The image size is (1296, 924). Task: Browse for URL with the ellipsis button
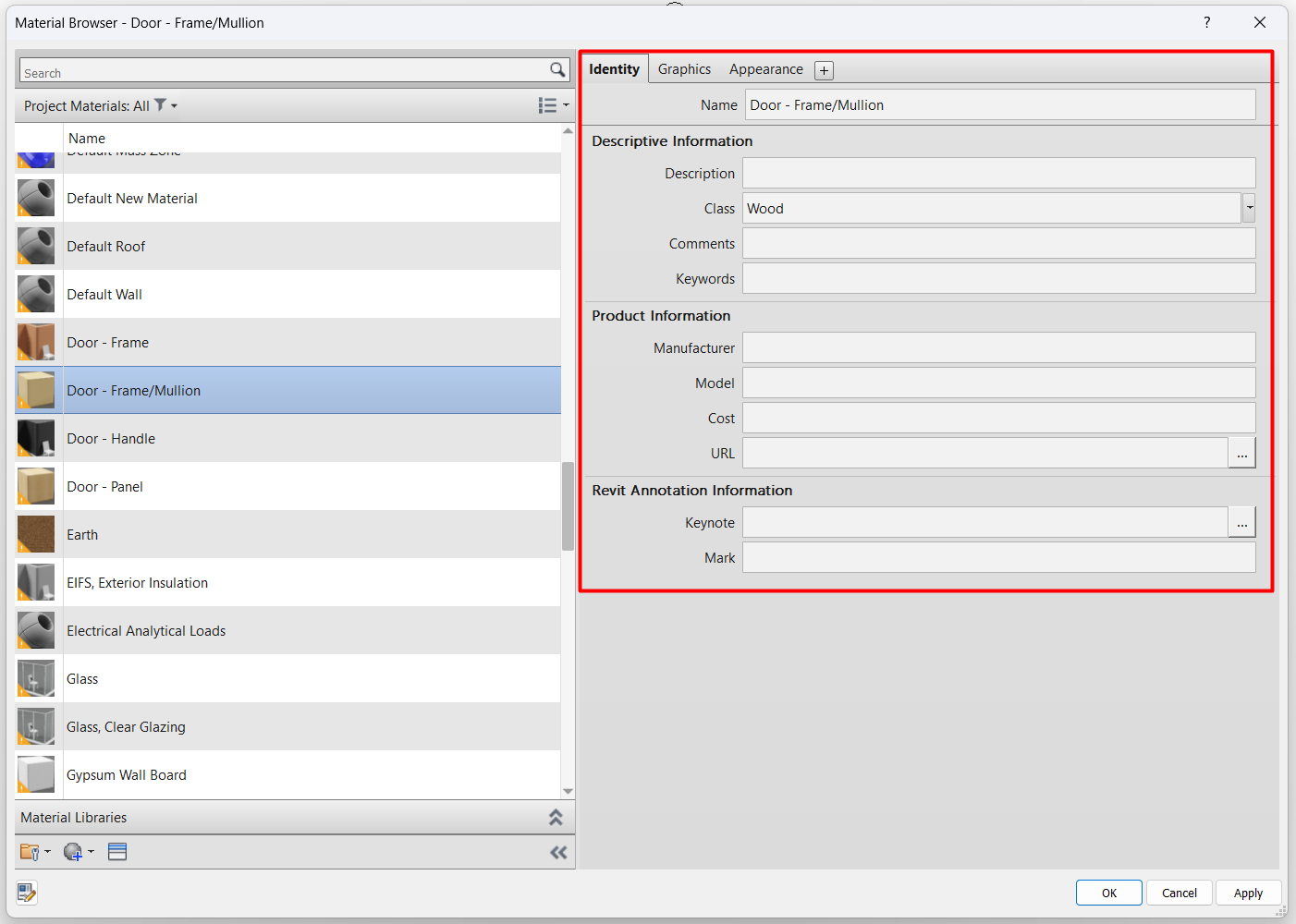coord(1241,453)
